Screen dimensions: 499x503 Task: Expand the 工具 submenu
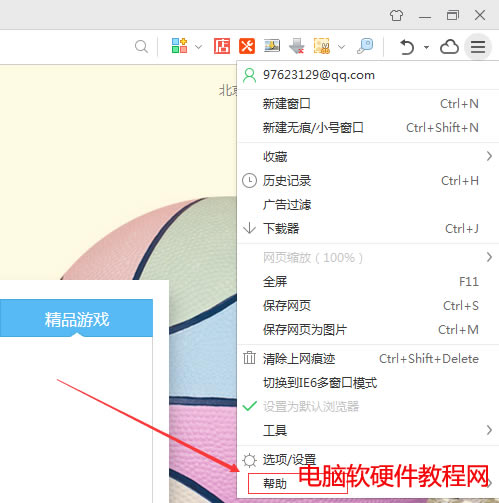click(x=368, y=430)
